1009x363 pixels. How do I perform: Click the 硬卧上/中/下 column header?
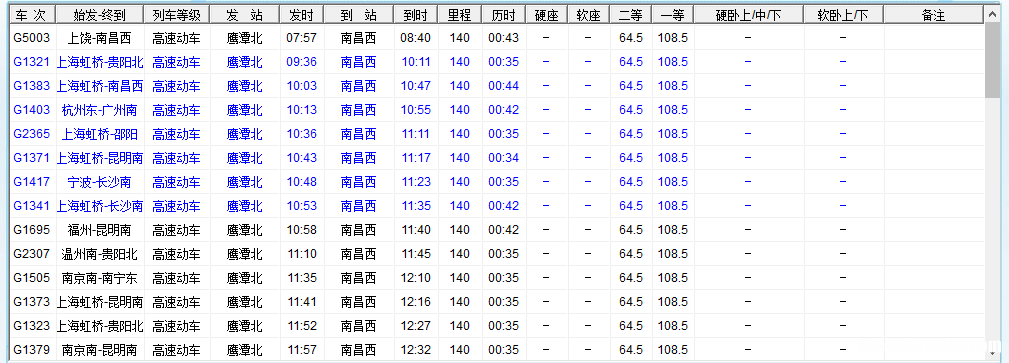pos(748,15)
